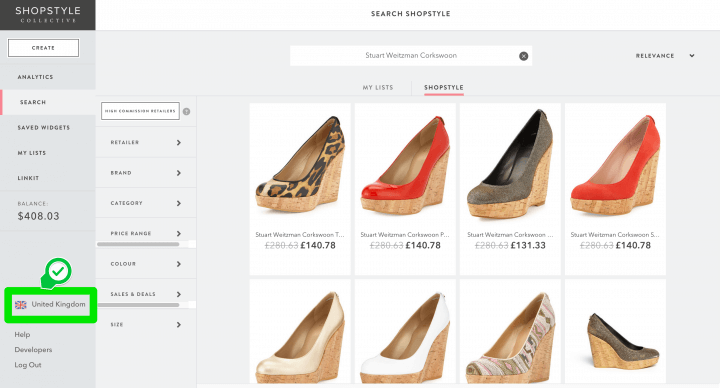
Task: Expand the Category filter
Action: [x=146, y=203]
